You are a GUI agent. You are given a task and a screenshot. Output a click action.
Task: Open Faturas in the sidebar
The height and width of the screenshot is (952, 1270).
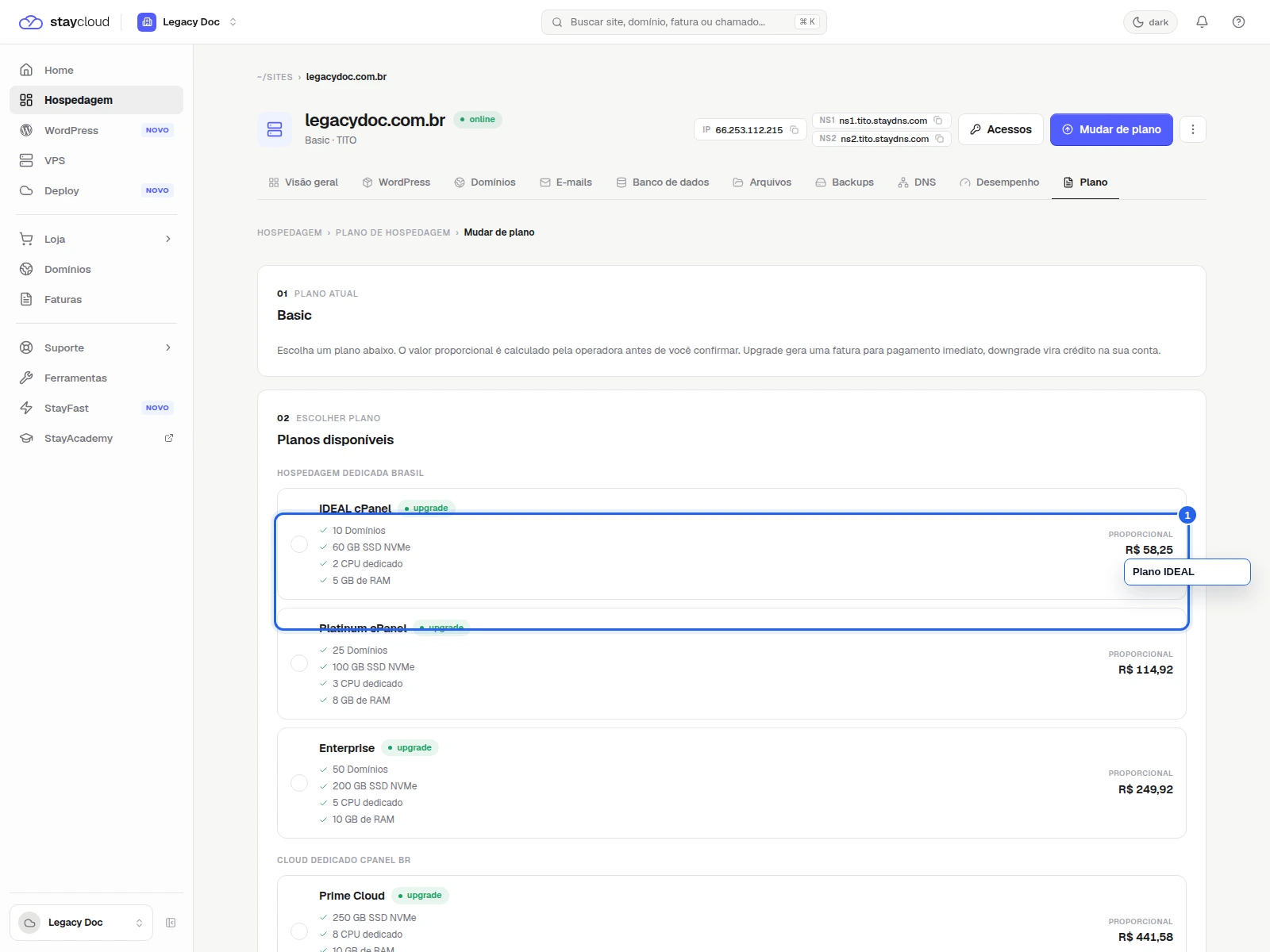tap(96, 299)
